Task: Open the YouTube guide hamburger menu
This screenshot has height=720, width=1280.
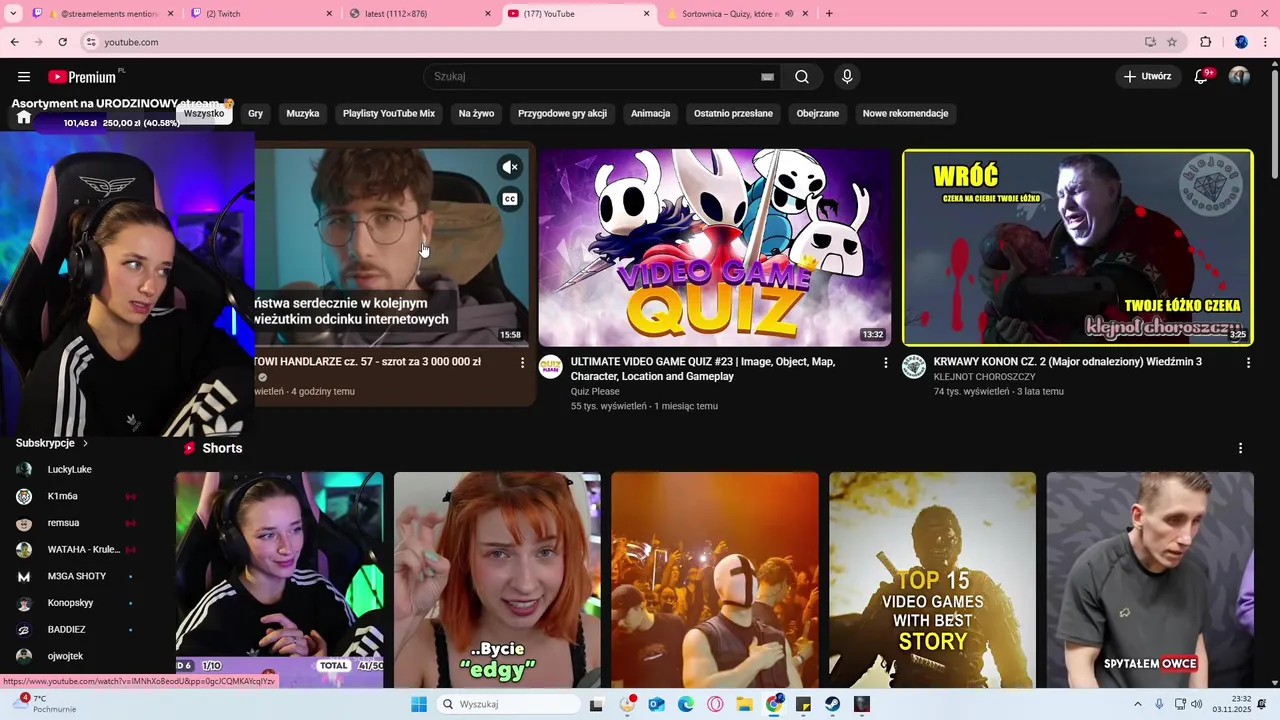Action: pos(24,77)
